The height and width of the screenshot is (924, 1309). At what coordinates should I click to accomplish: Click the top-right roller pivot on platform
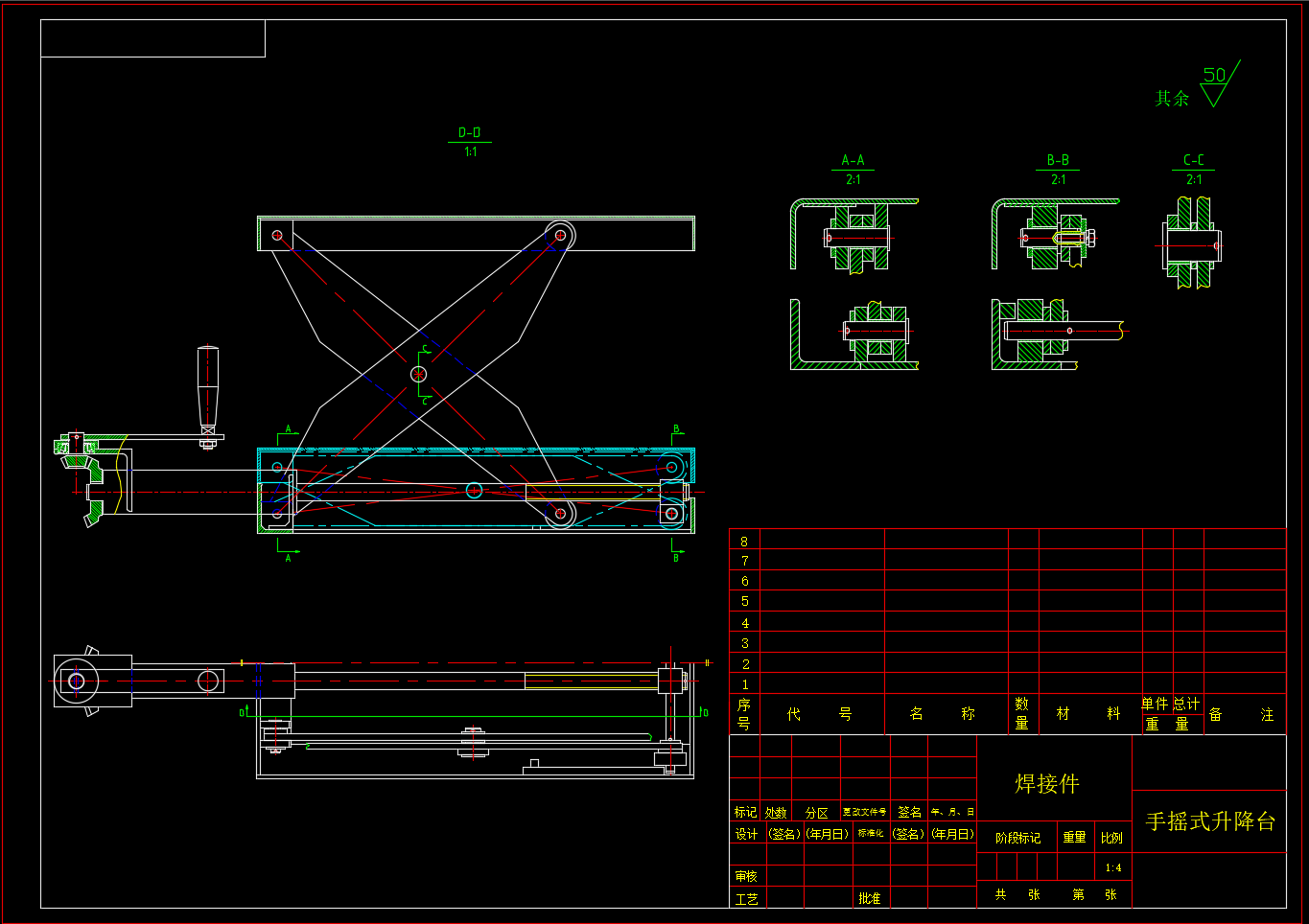(560, 235)
